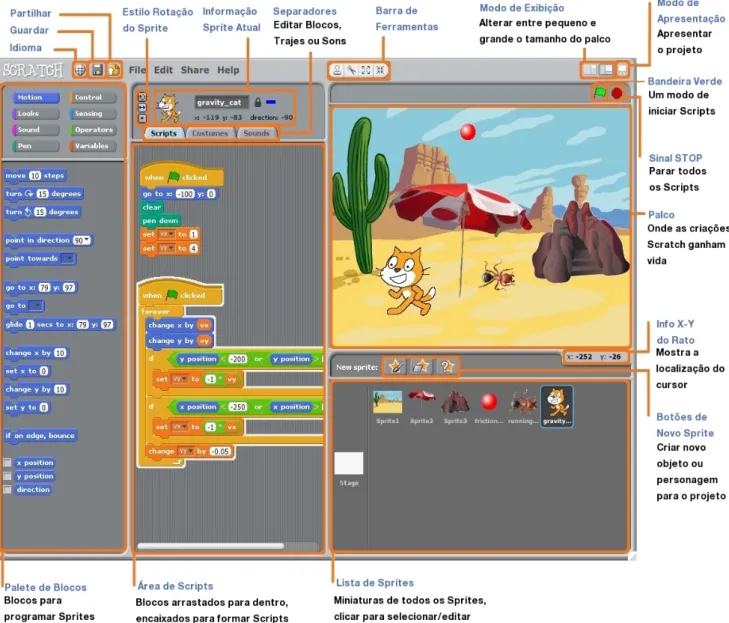Image resolution: width=729 pixels, height=623 pixels.
Task: Click the cat sprite on the stage
Action: pyautogui.click(x=405, y=282)
